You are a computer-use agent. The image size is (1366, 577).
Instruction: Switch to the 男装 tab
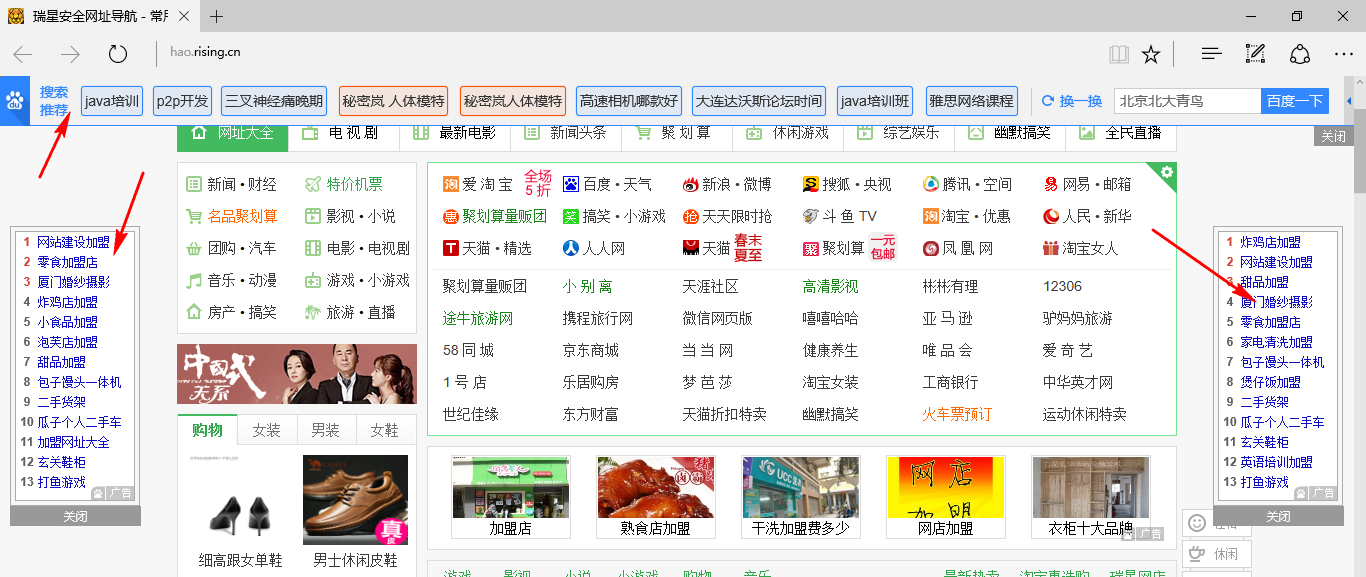(x=325, y=430)
